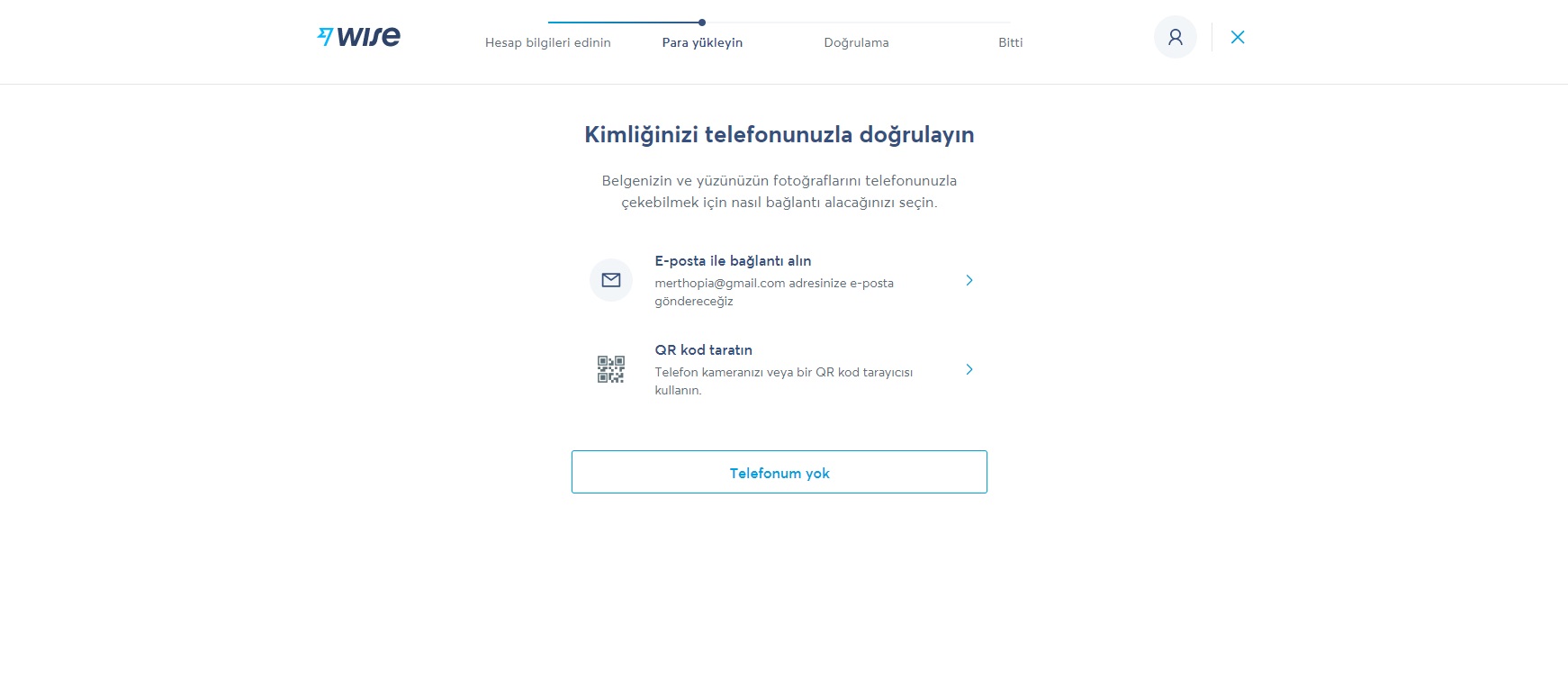Screen dimensions: 1568x688
Task: Open the user profile avatar icon
Action: click(1176, 37)
